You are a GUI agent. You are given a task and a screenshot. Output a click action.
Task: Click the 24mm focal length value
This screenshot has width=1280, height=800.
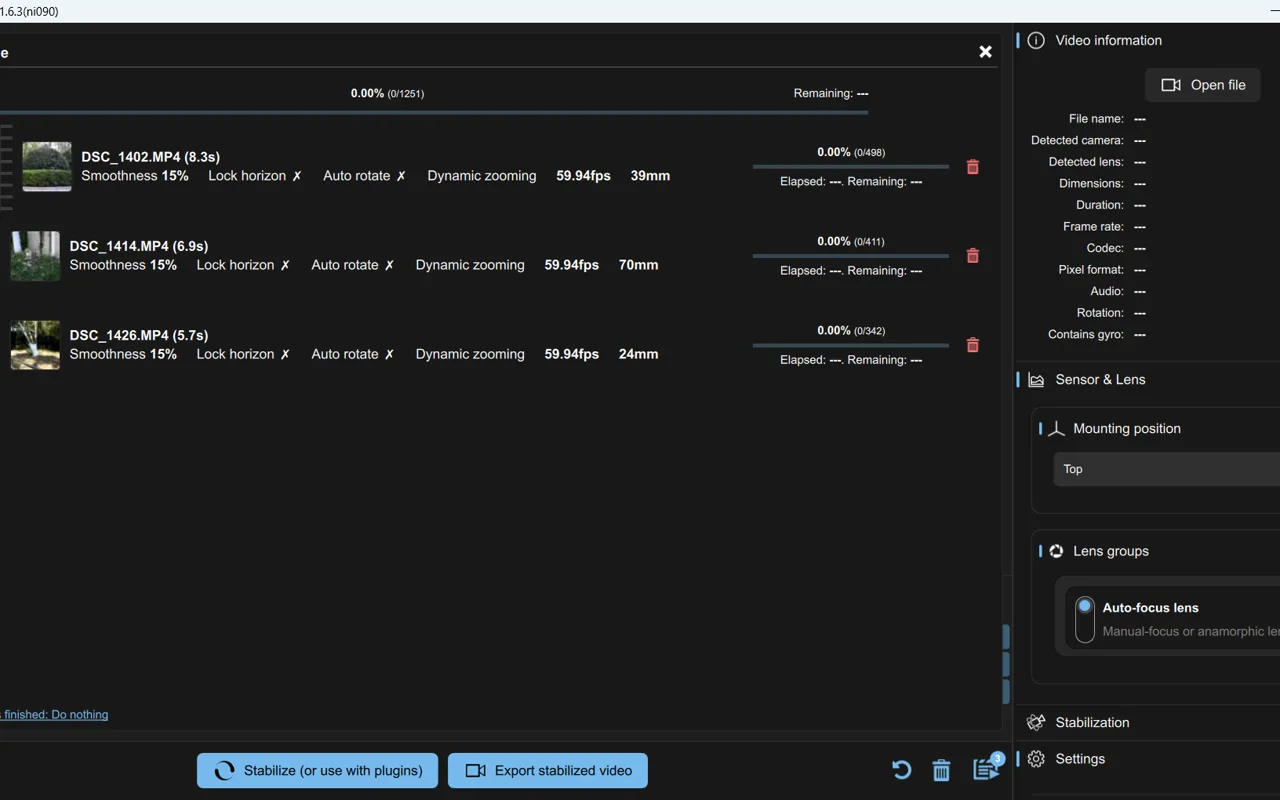click(x=638, y=354)
